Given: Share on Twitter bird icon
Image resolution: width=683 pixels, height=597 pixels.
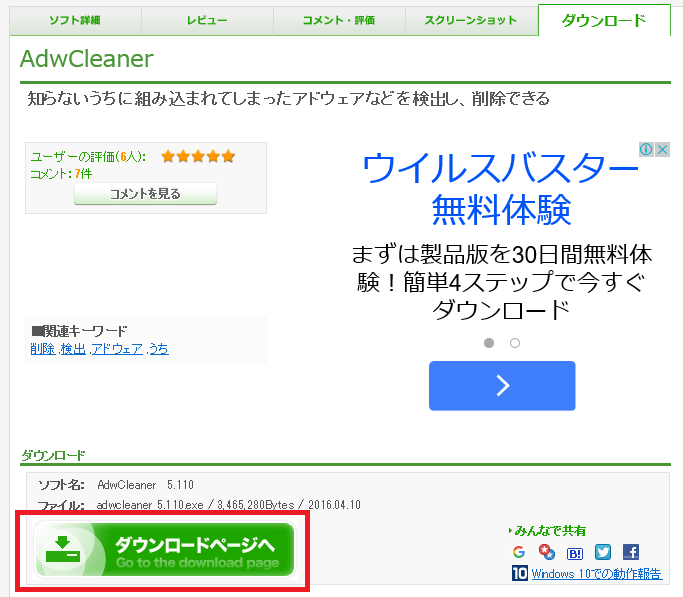Looking at the screenshot, I should tap(603, 552).
